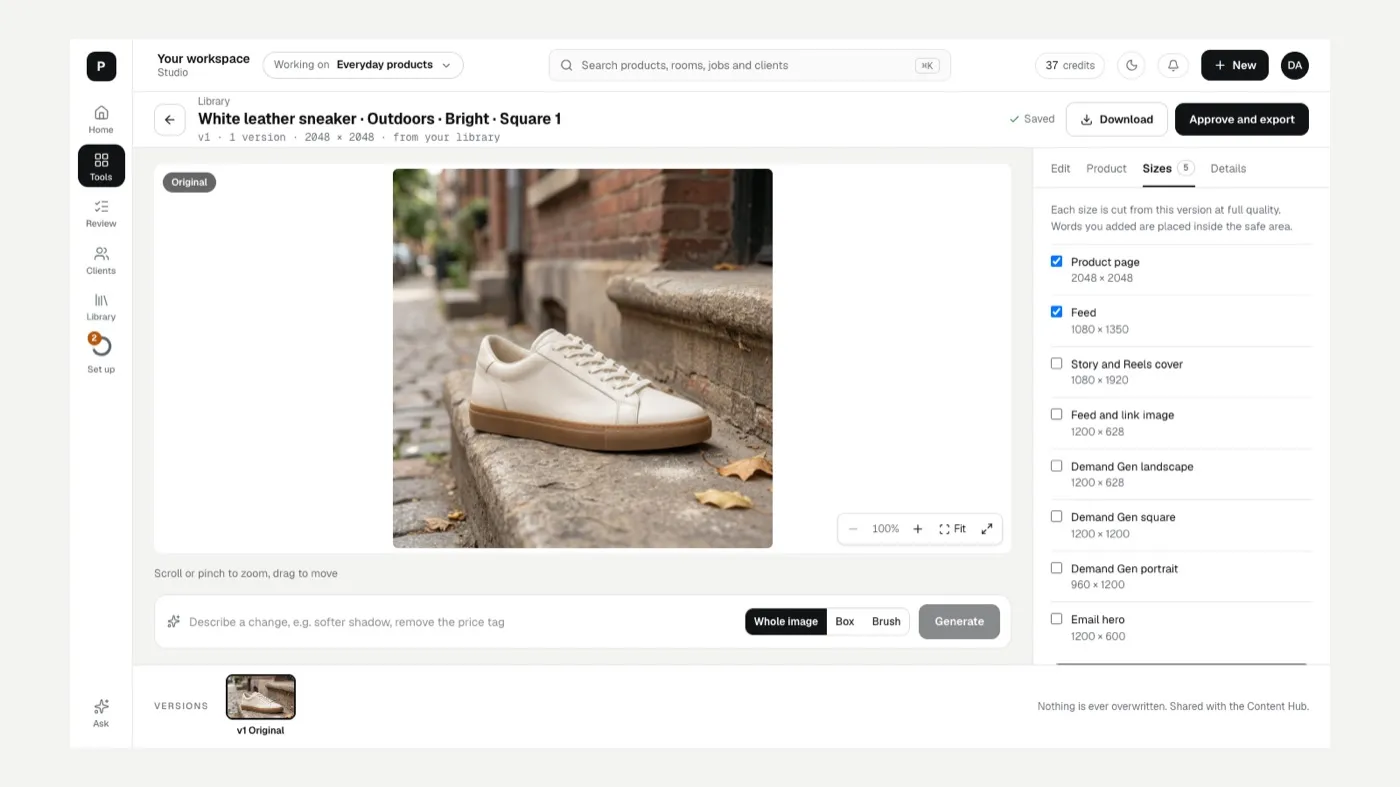Check the Story and Reels cover size

1056,363
